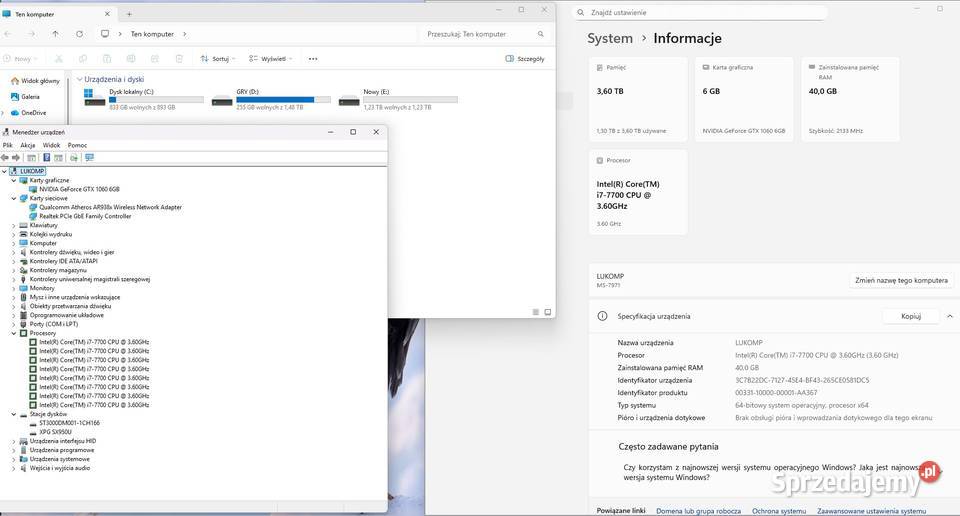Select the NVIDIA GeForce GTX 1060 6GB device
The height and width of the screenshot is (516, 960).
(x=79, y=189)
